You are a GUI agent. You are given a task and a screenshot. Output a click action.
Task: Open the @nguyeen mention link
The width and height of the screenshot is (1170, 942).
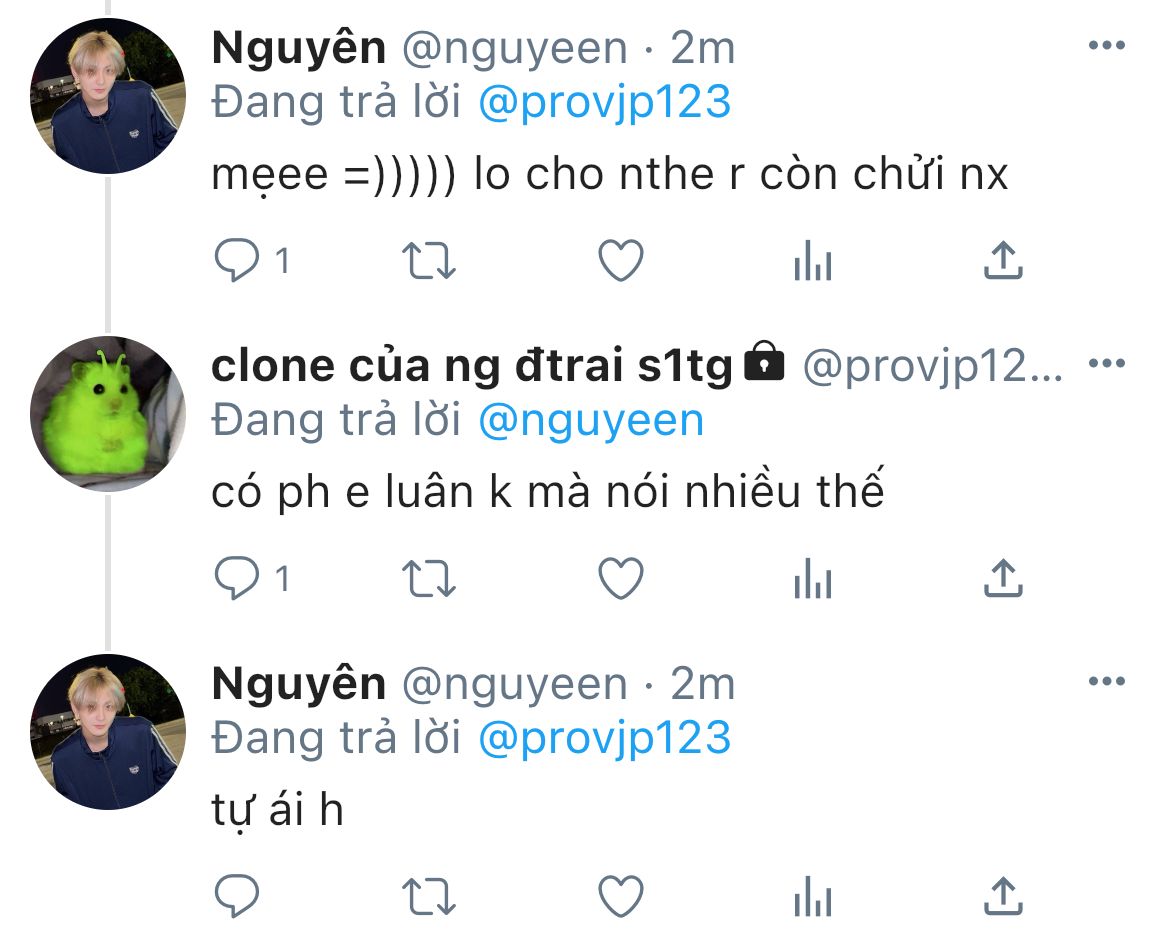pos(591,420)
